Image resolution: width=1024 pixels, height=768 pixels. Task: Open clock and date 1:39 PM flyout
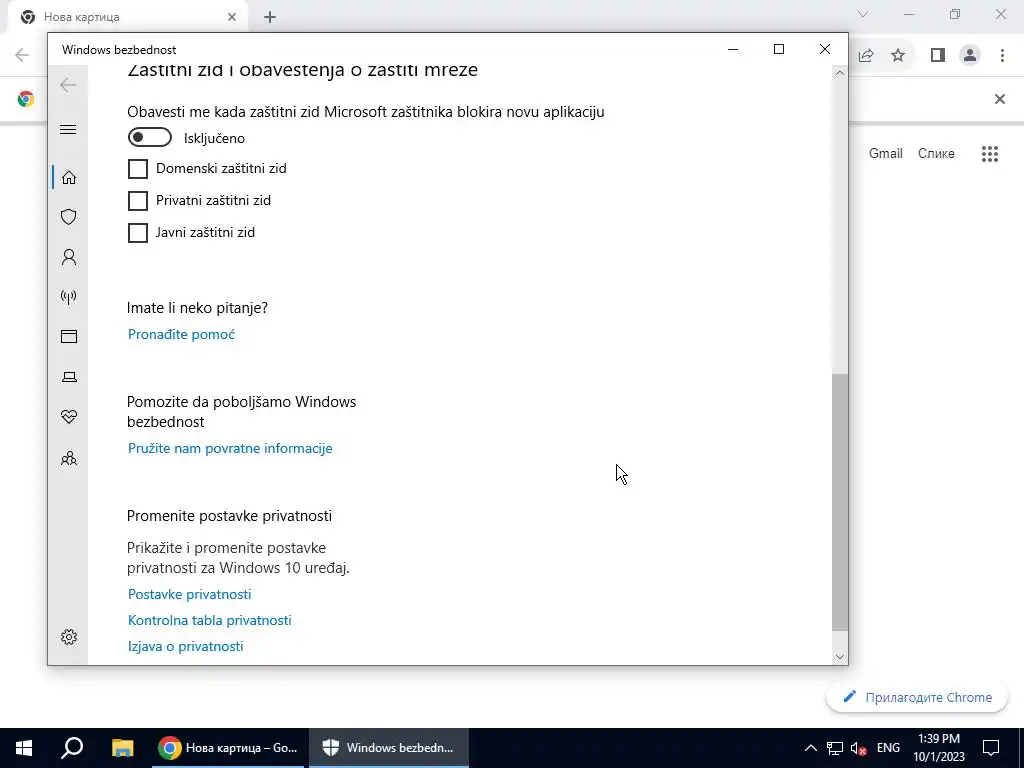click(938, 748)
